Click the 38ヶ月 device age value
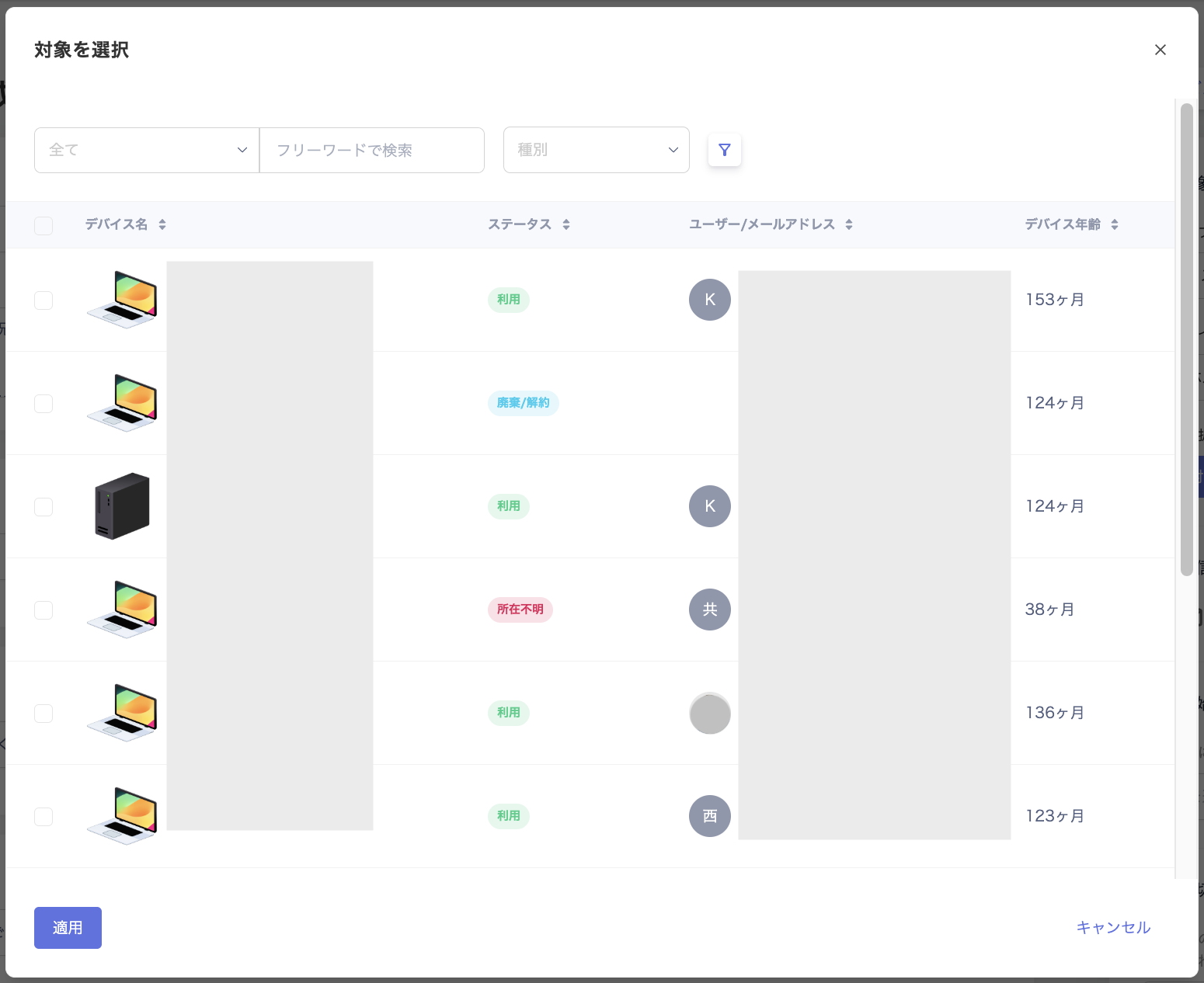This screenshot has width=1204, height=983. click(x=1050, y=610)
